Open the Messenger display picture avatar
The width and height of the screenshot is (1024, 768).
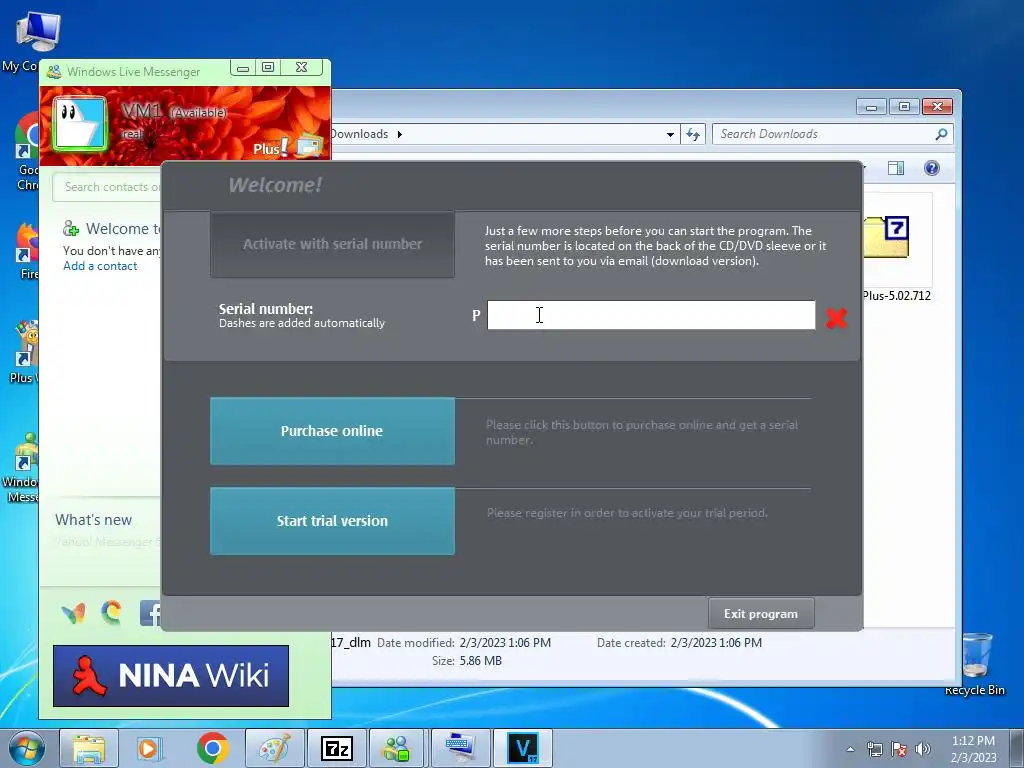coord(80,123)
